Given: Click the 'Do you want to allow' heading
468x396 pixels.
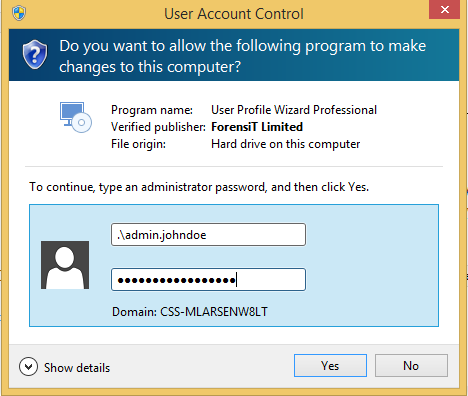Looking at the screenshot, I should (243, 56).
